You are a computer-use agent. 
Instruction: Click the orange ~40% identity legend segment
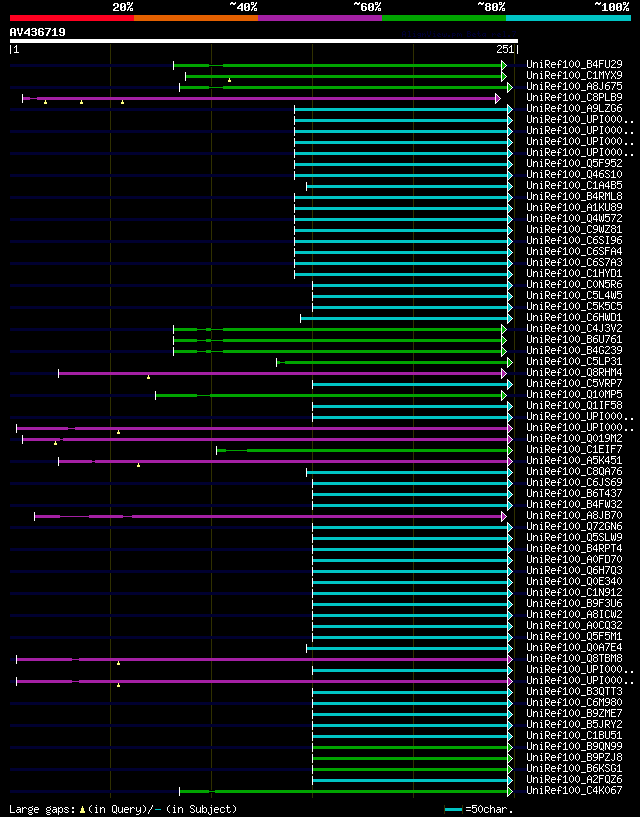coord(196,18)
